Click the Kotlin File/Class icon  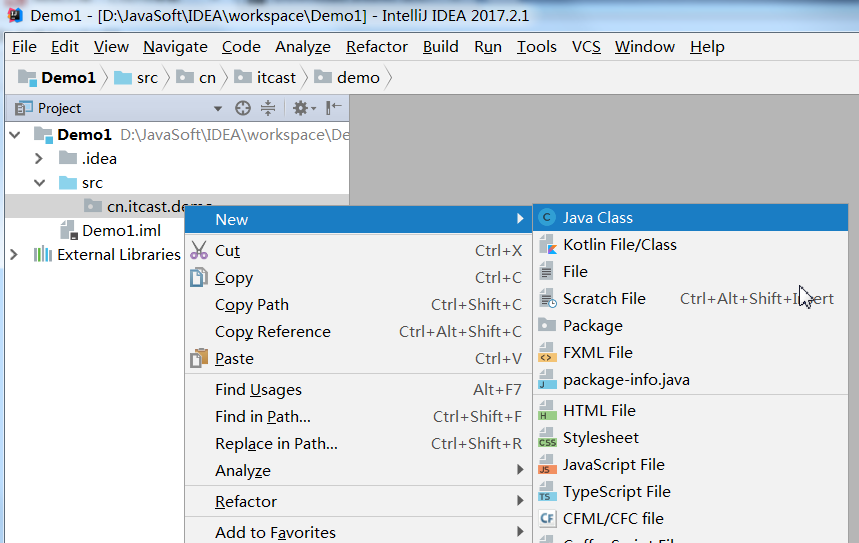click(547, 245)
